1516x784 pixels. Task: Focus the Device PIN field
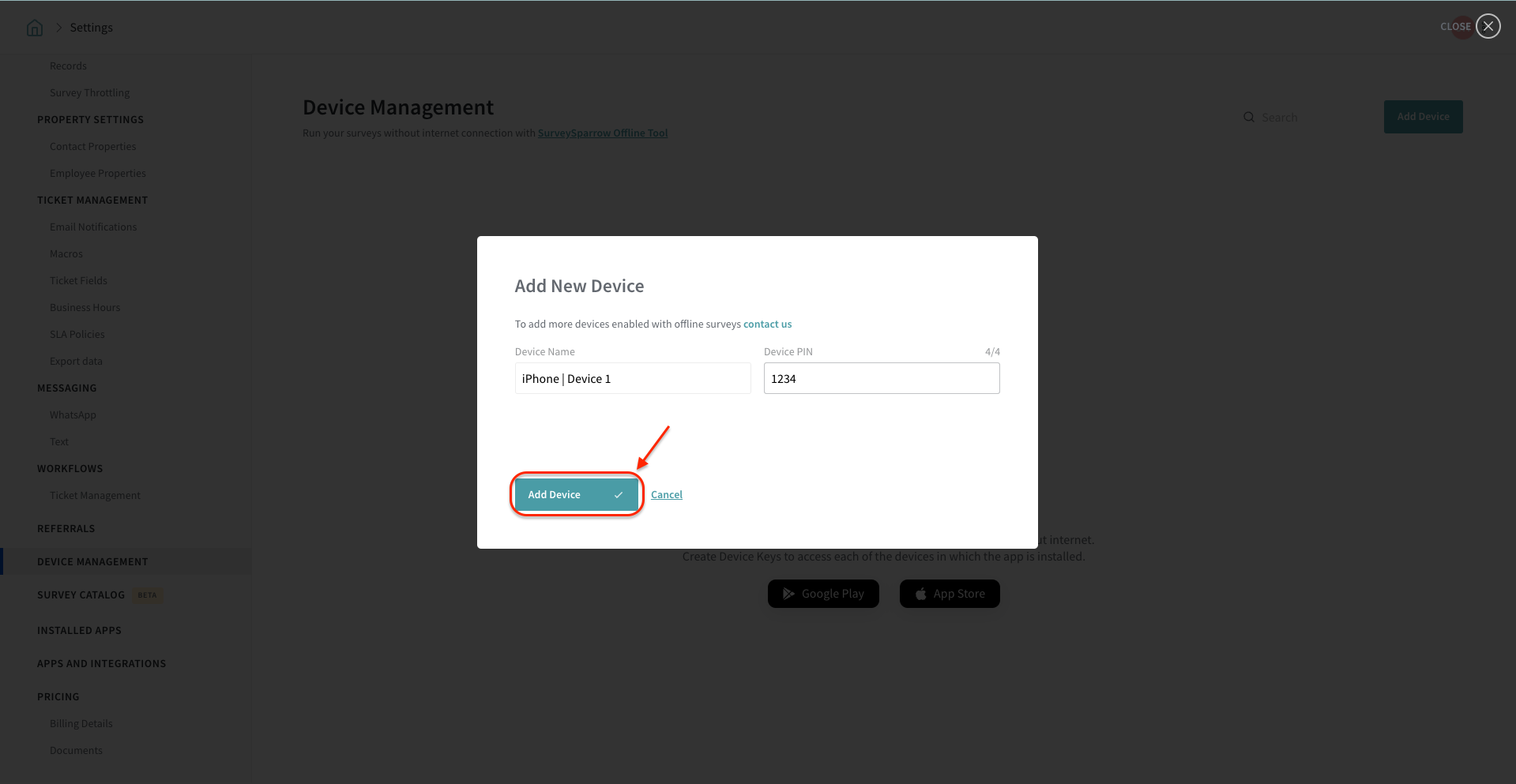point(881,379)
